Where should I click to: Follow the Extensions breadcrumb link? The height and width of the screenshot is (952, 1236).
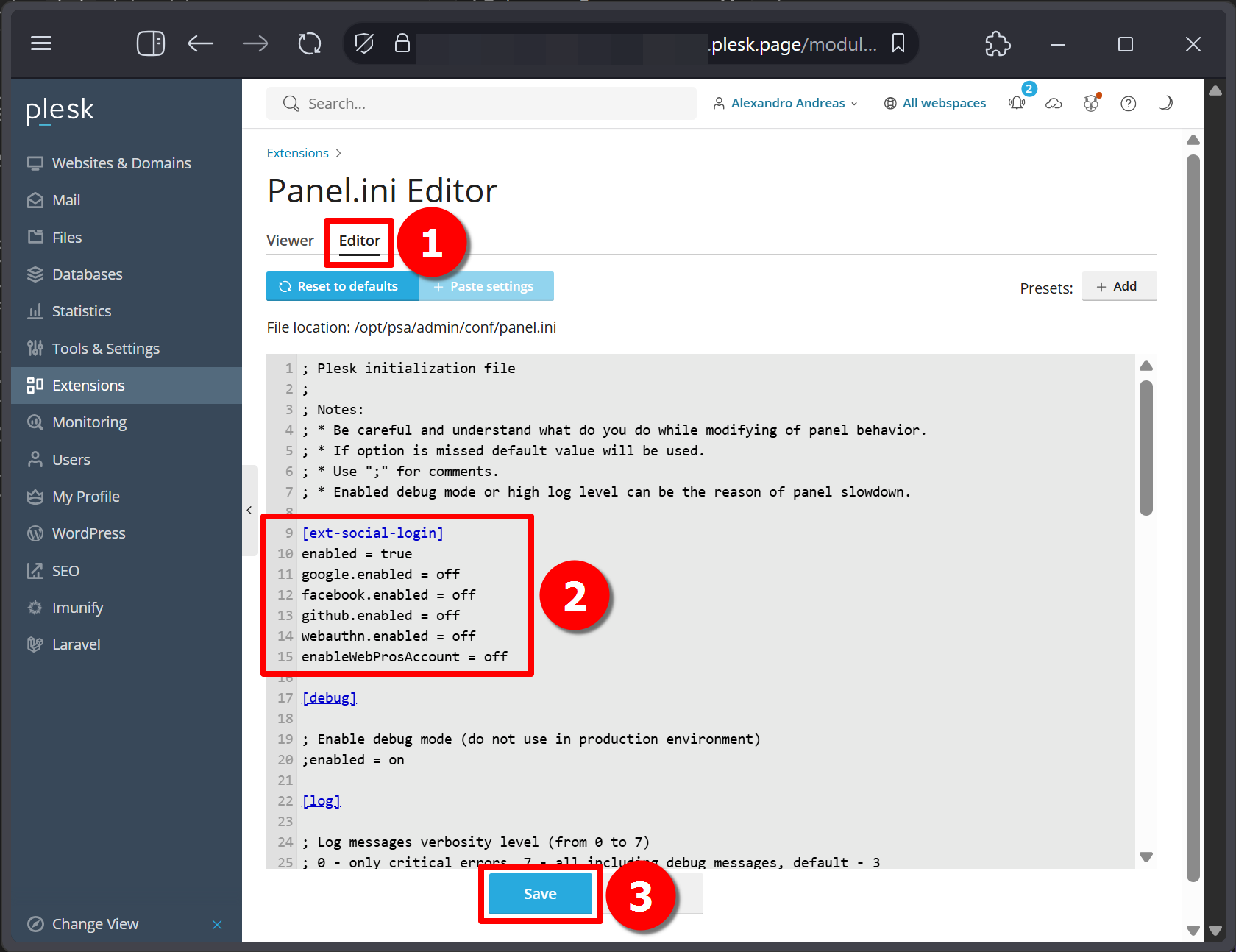tap(297, 153)
